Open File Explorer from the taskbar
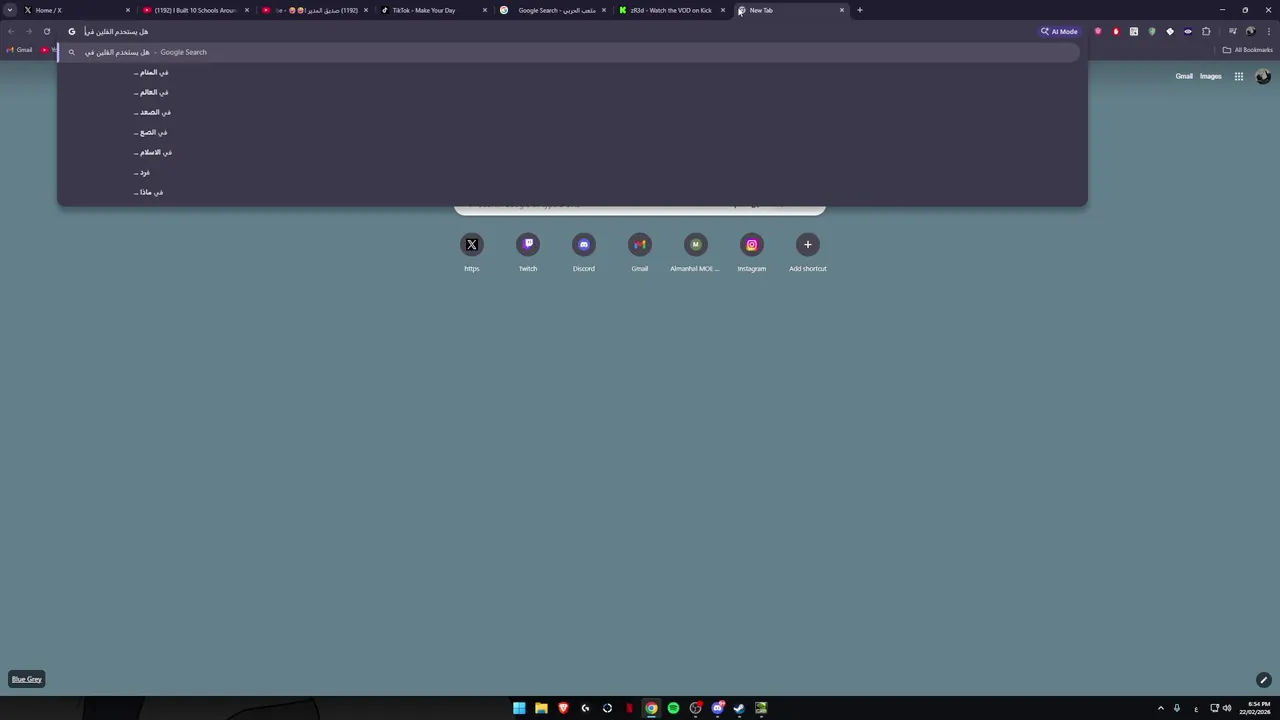 tap(541, 708)
